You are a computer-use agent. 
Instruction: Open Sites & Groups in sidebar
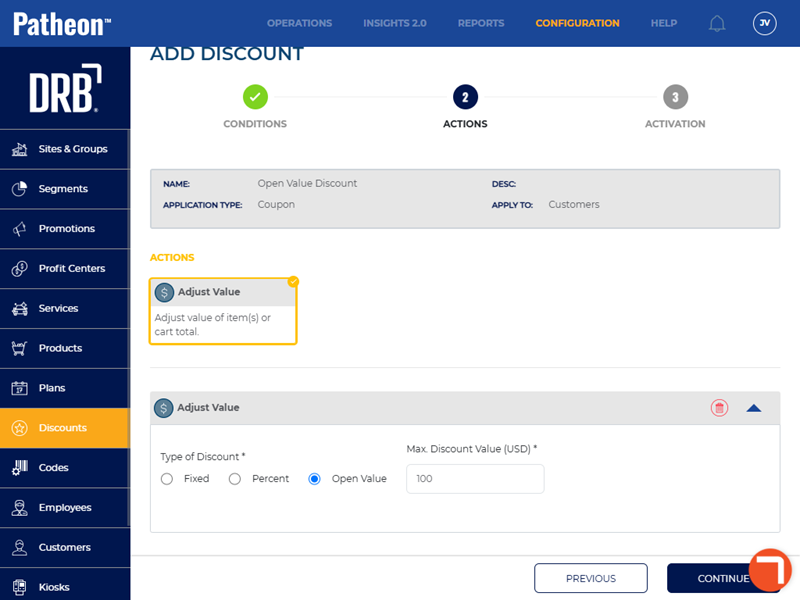[65, 149]
